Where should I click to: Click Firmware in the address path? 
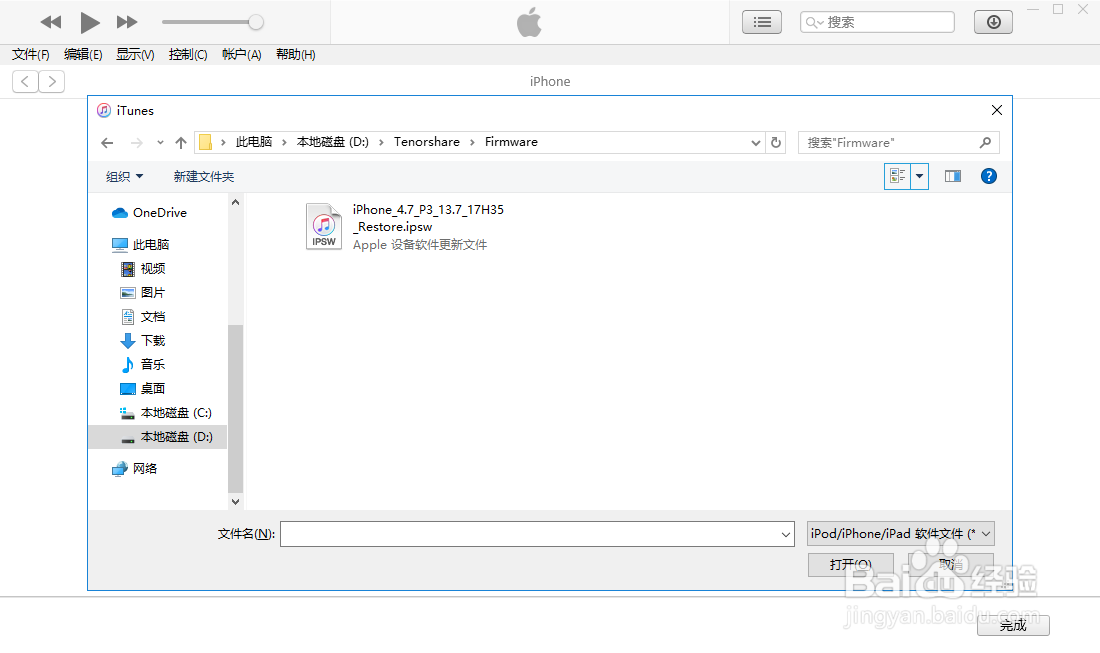tap(511, 142)
